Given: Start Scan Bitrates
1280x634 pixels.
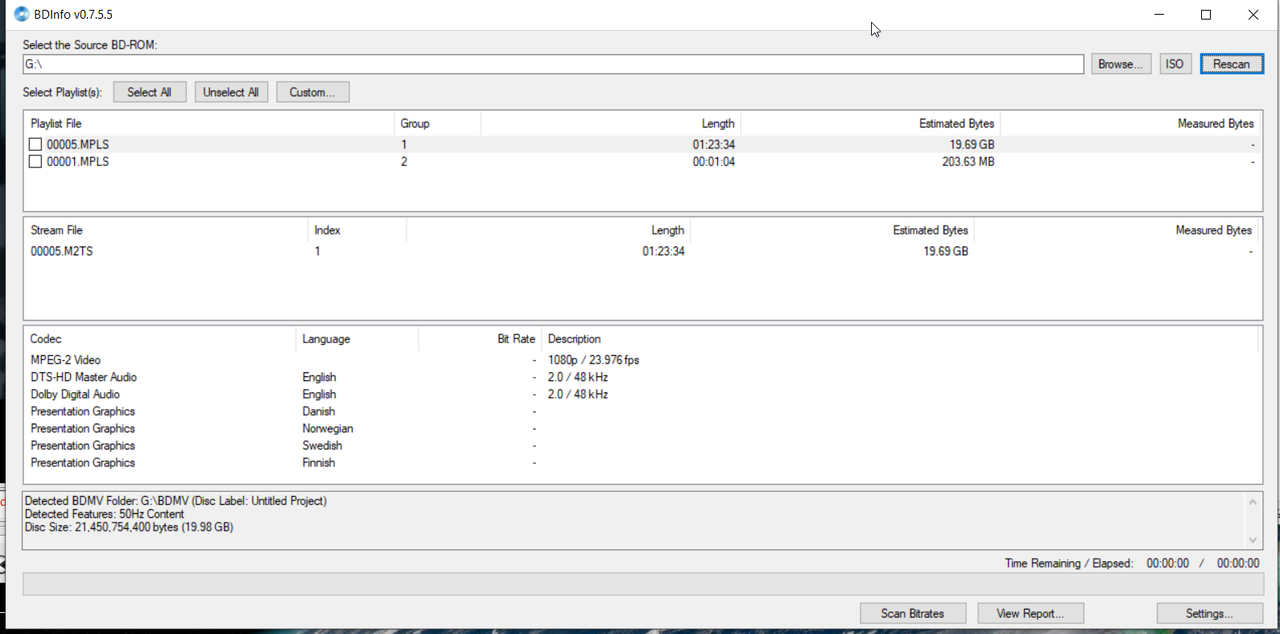Looking at the screenshot, I should click(x=913, y=613).
